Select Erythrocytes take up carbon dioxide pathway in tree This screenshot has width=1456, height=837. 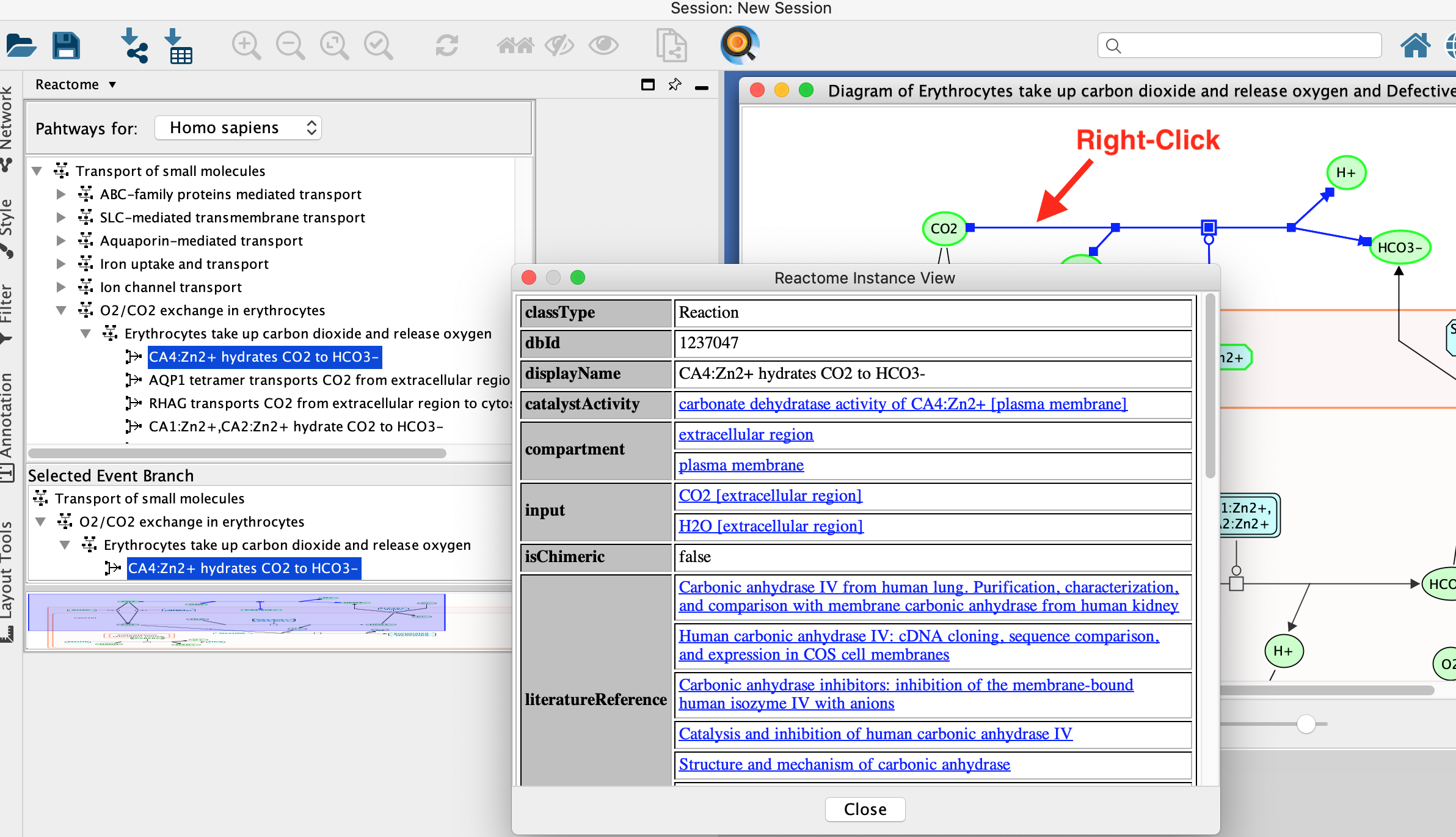point(308,334)
